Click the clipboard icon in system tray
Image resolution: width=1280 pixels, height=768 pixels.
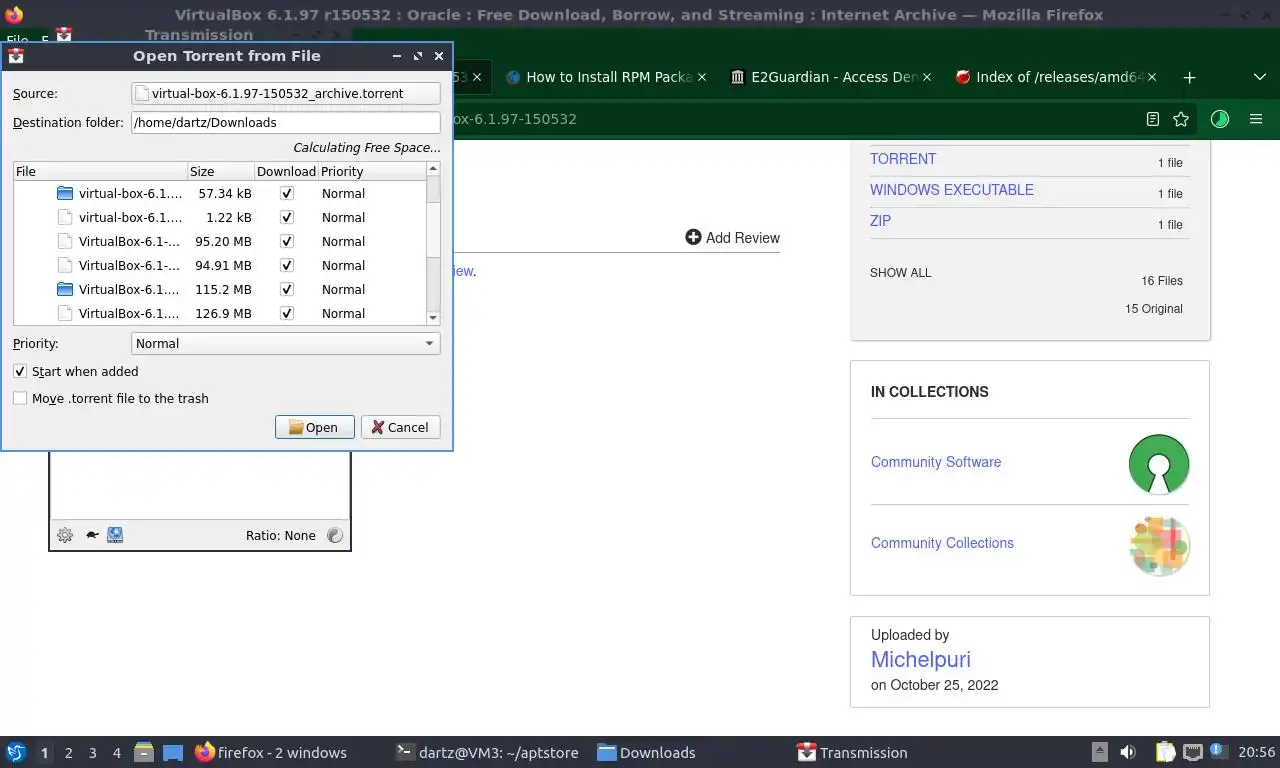click(x=1165, y=752)
